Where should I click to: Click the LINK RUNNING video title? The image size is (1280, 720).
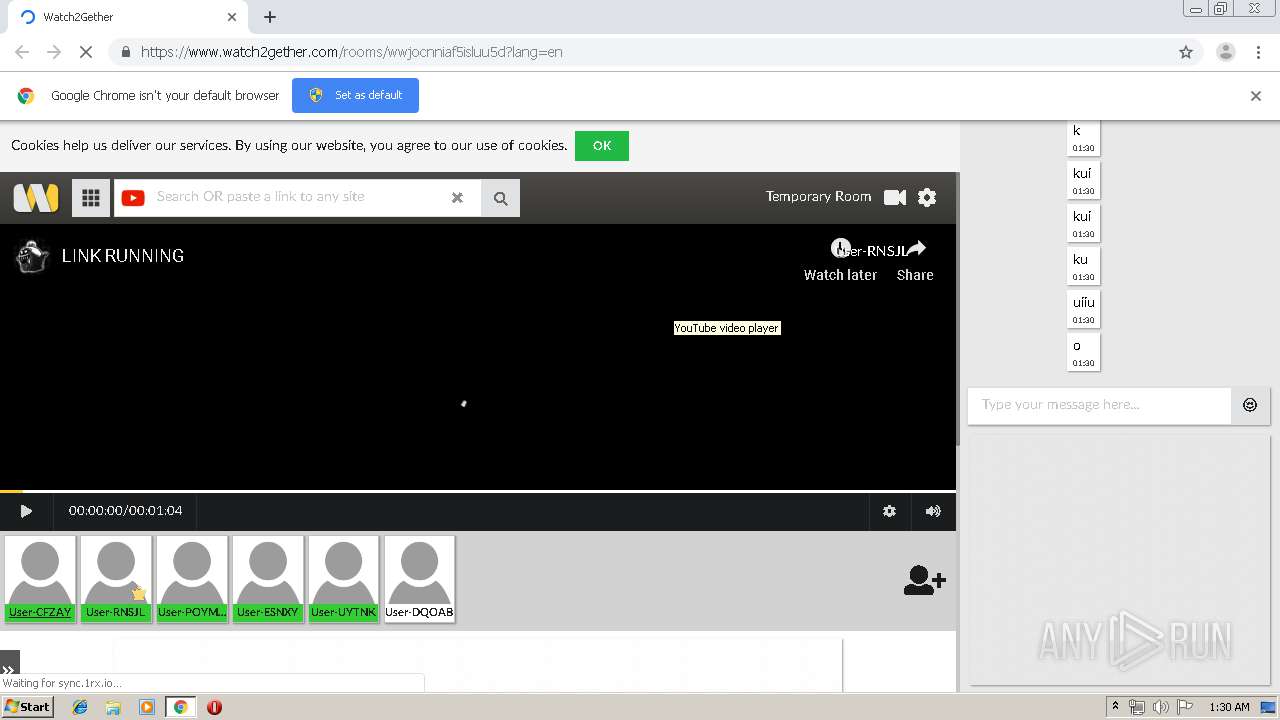tap(123, 256)
